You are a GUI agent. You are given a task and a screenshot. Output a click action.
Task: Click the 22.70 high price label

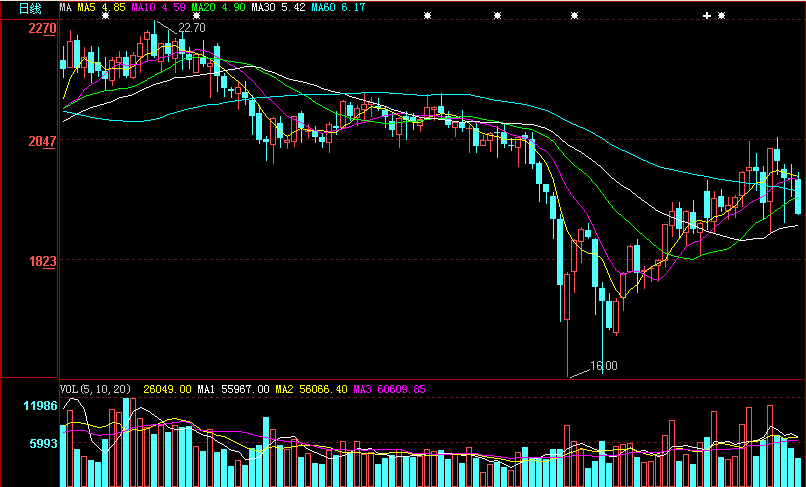tap(191, 28)
